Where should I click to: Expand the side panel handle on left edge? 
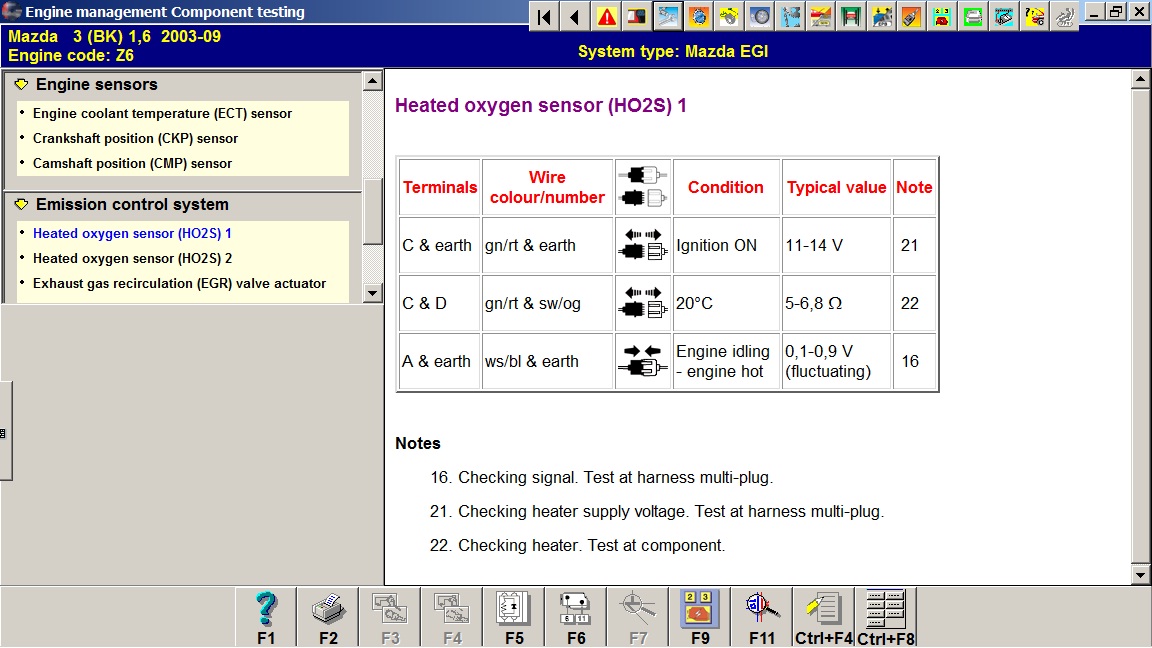(5, 433)
